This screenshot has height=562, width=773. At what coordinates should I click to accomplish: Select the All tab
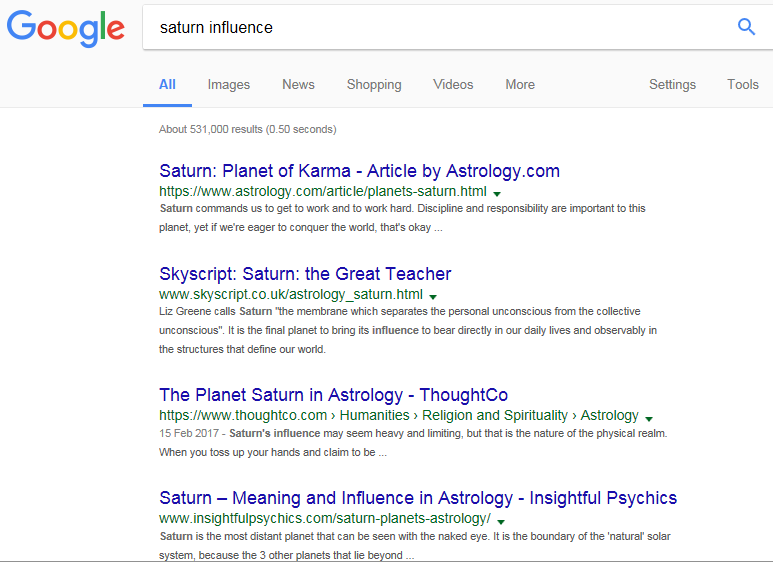tap(167, 85)
